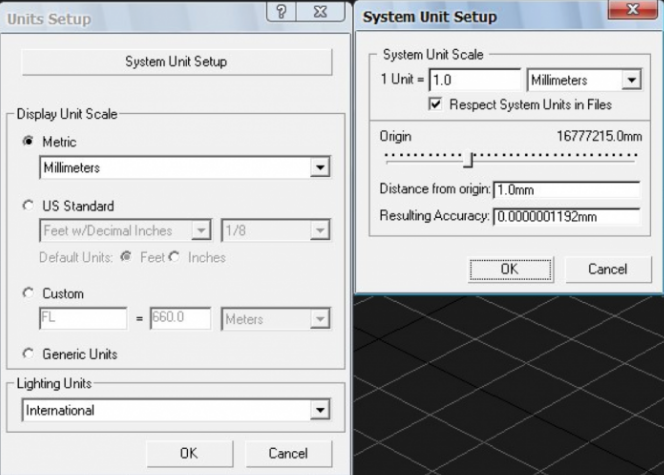Screen dimensions: 664x475
Task: Select the Generic Units radio button
Action: tap(28, 353)
